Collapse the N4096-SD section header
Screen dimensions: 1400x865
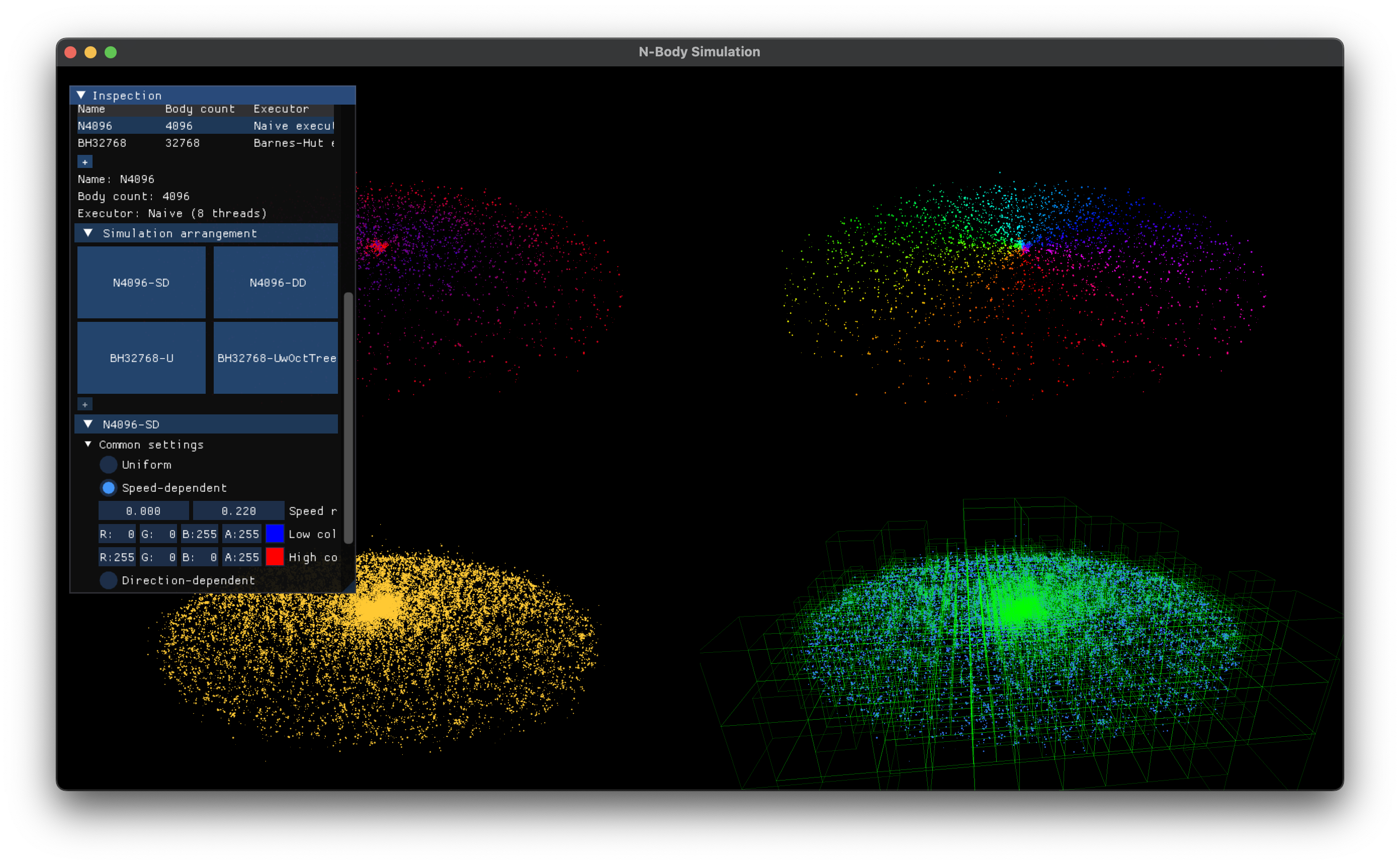[x=88, y=424]
